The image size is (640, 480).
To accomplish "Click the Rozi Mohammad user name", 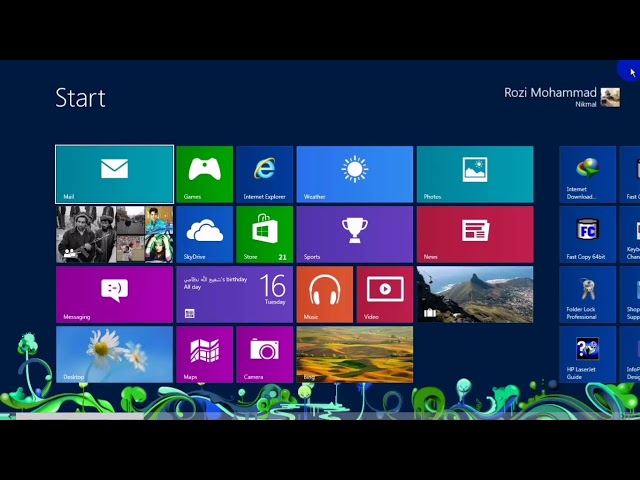I will coord(550,93).
